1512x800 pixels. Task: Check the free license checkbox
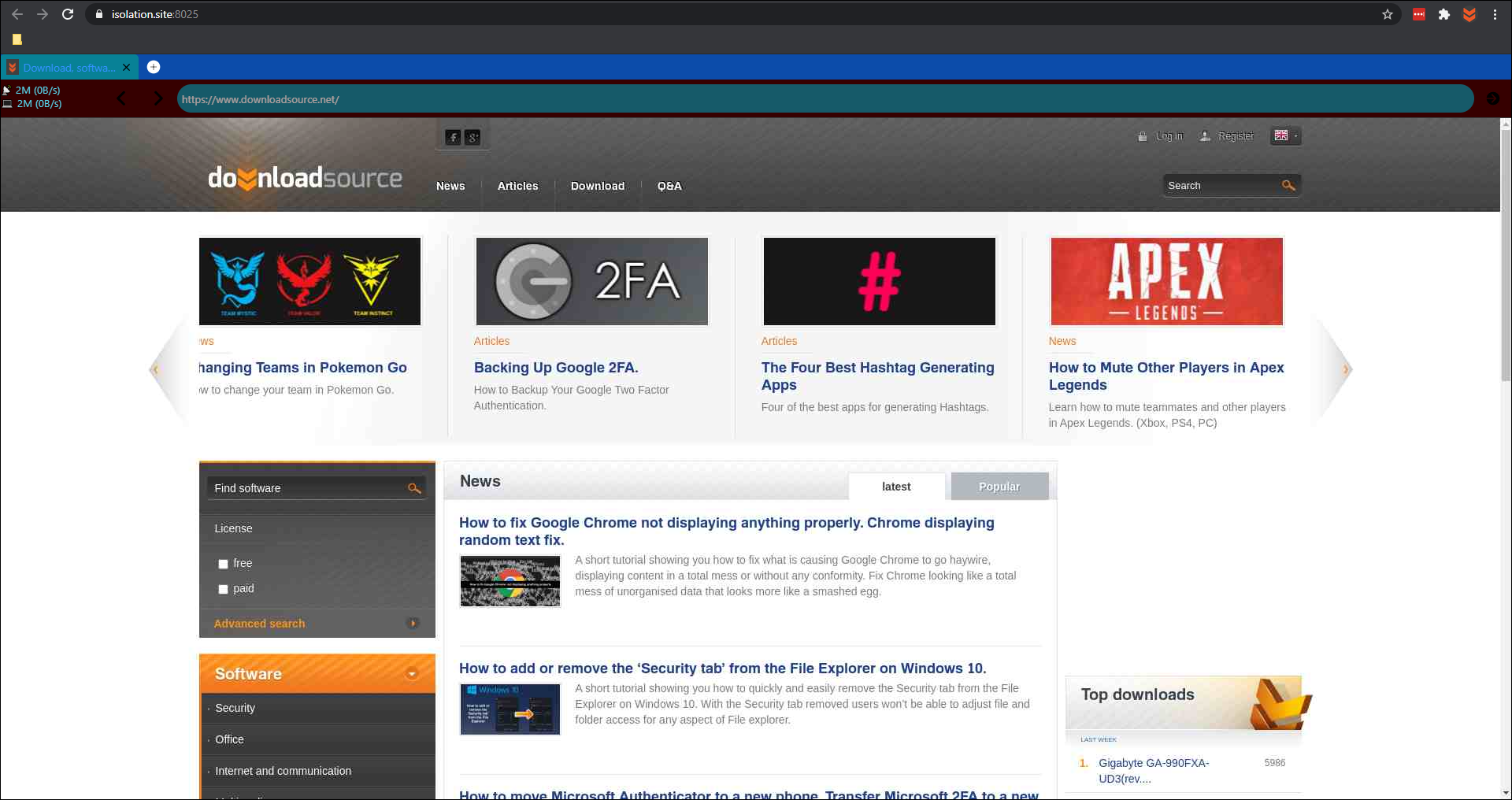[x=223, y=564]
